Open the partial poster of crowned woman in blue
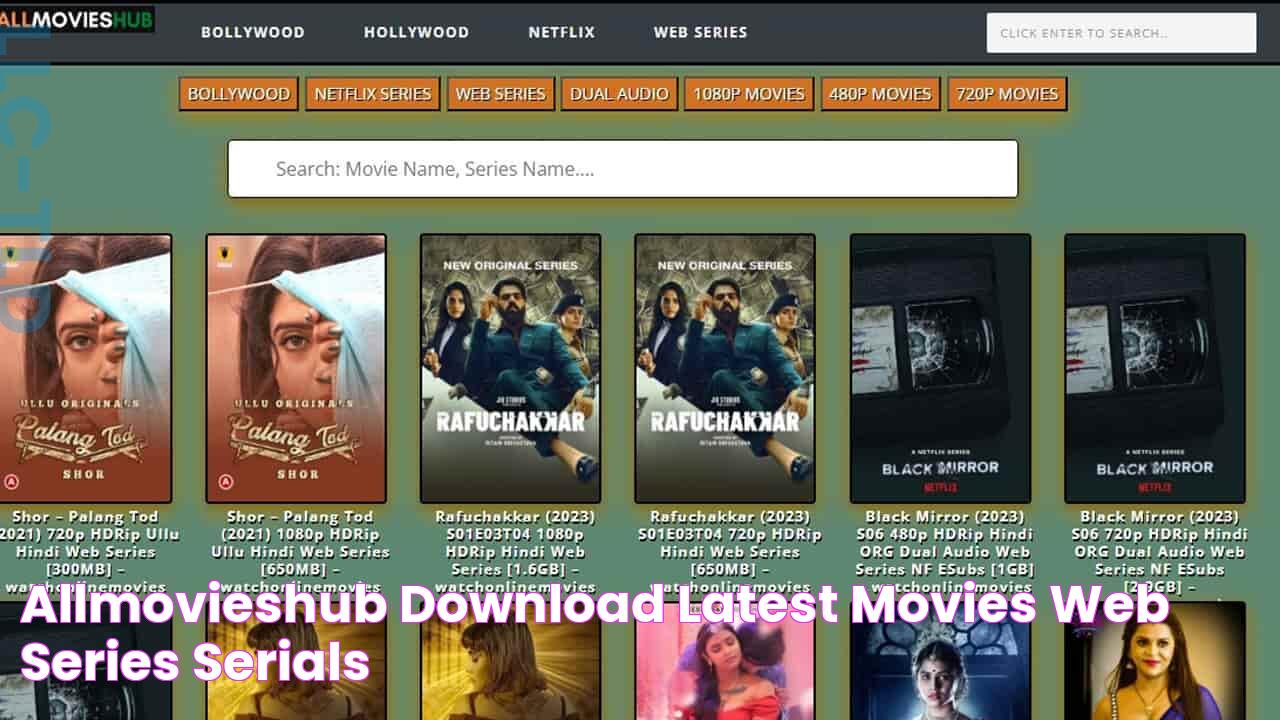This screenshot has width=1280, height=720. coord(940,661)
